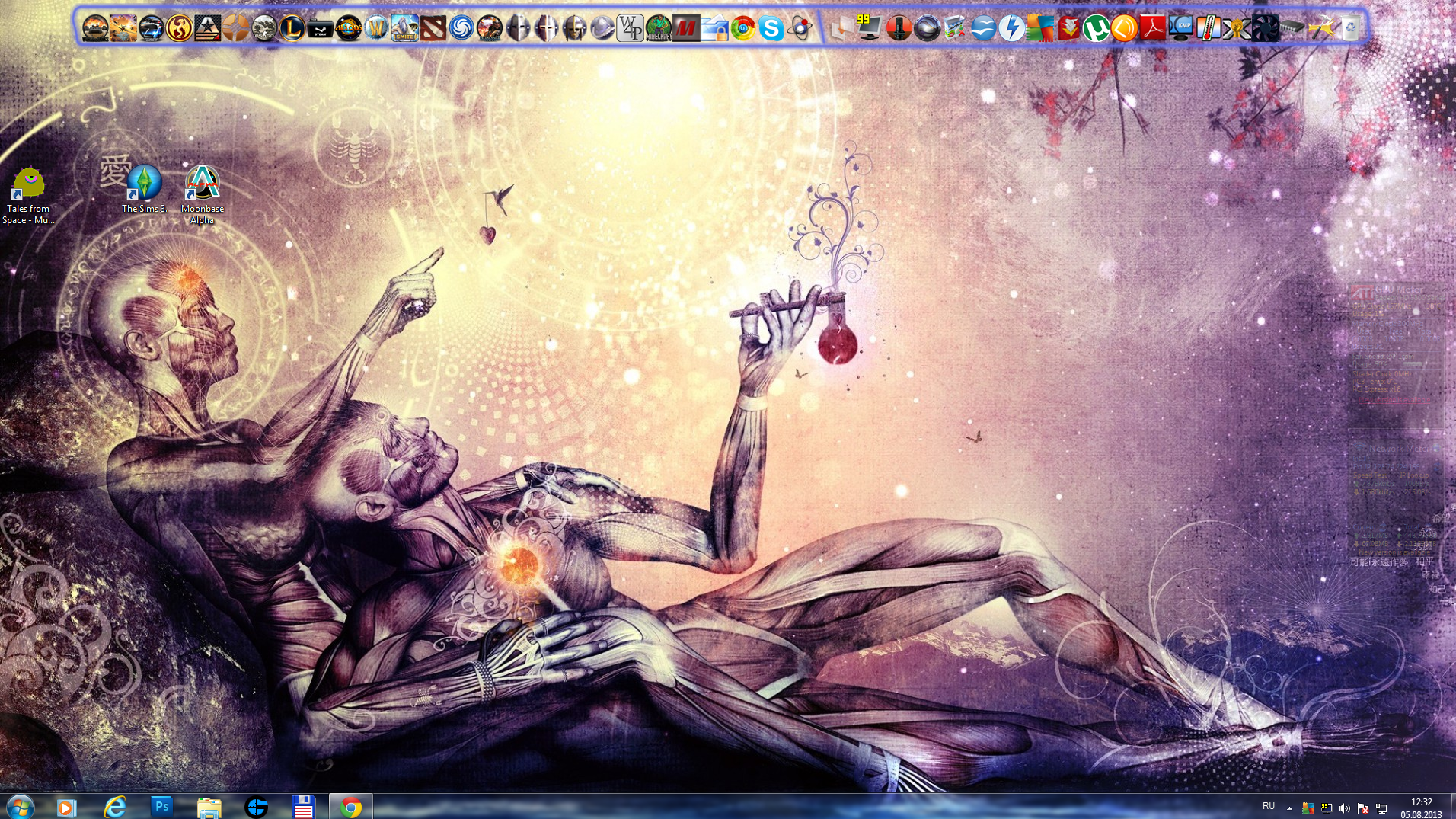Open the volume speaker tray icon
The image size is (1456, 819).
pos(1344,808)
